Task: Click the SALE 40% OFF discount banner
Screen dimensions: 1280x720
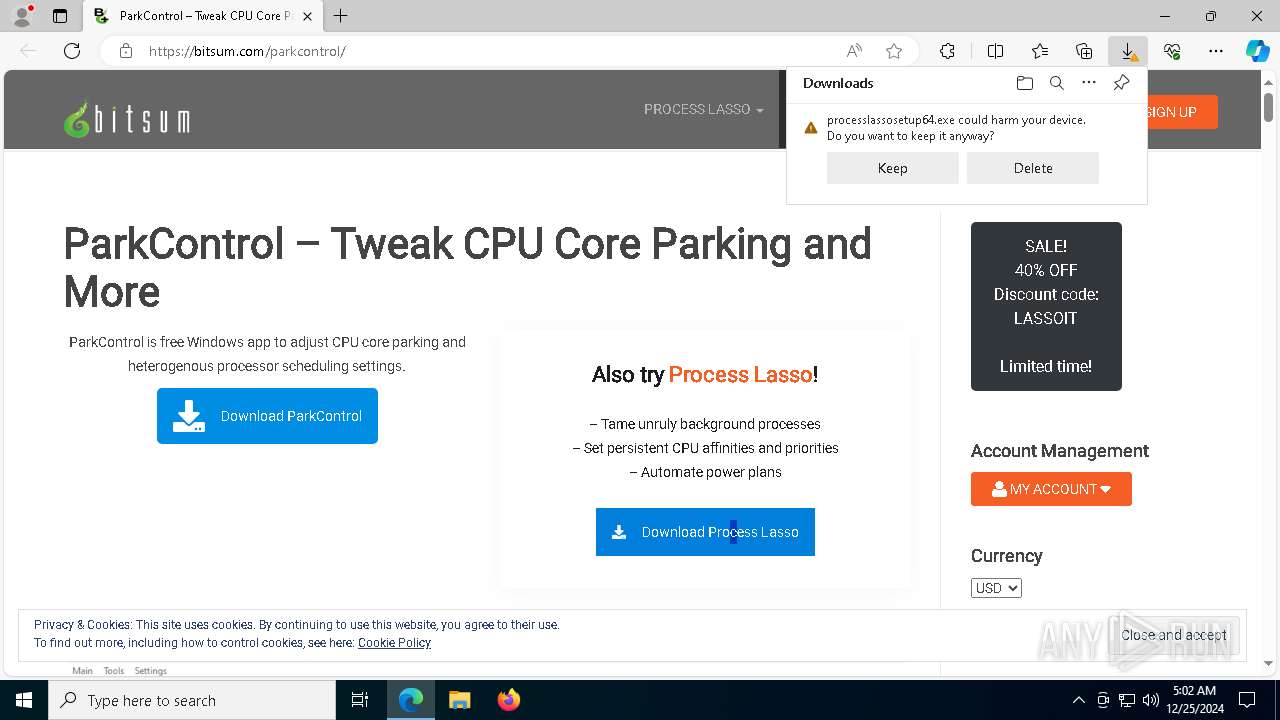Action: (x=1046, y=306)
